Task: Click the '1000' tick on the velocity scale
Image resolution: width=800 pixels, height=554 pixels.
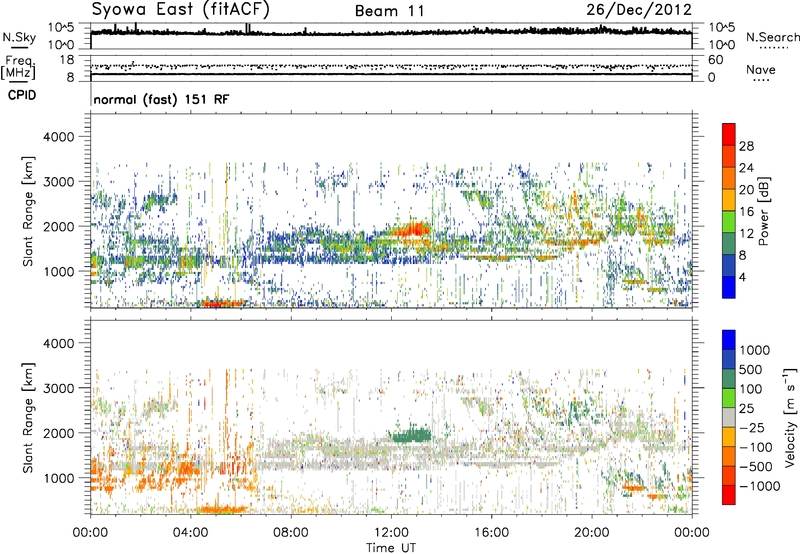Action: click(x=755, y=350)
